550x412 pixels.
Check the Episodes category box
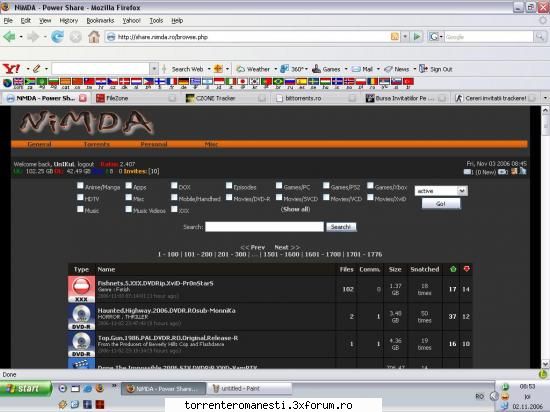(229, 185)
